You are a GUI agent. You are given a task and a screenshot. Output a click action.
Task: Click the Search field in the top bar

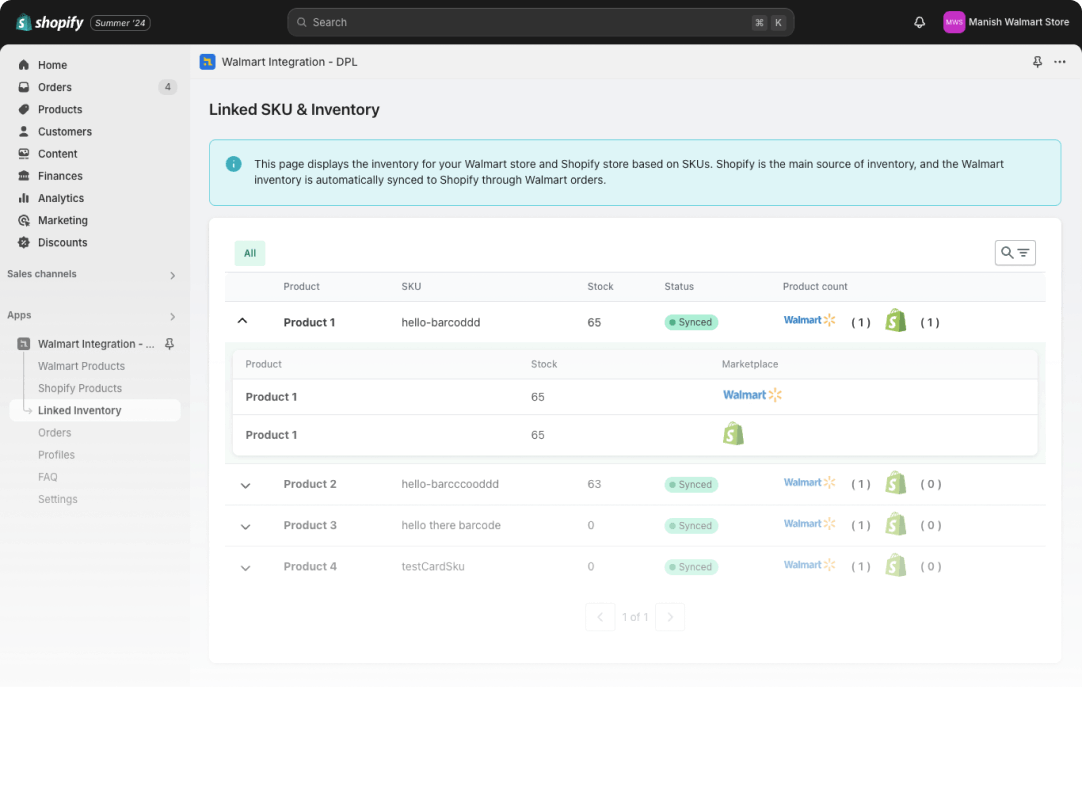click(x=540, y=22)
